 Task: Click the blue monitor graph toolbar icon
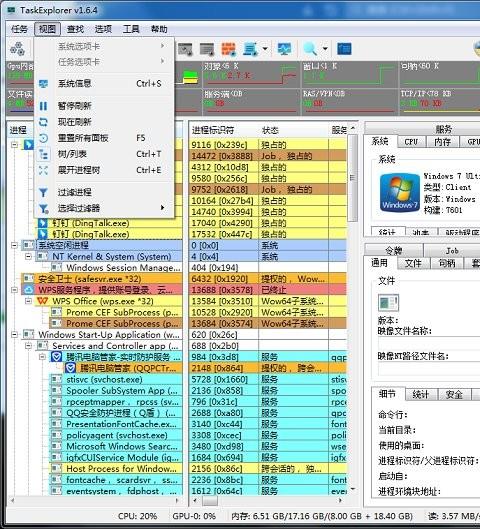[284, 49]
